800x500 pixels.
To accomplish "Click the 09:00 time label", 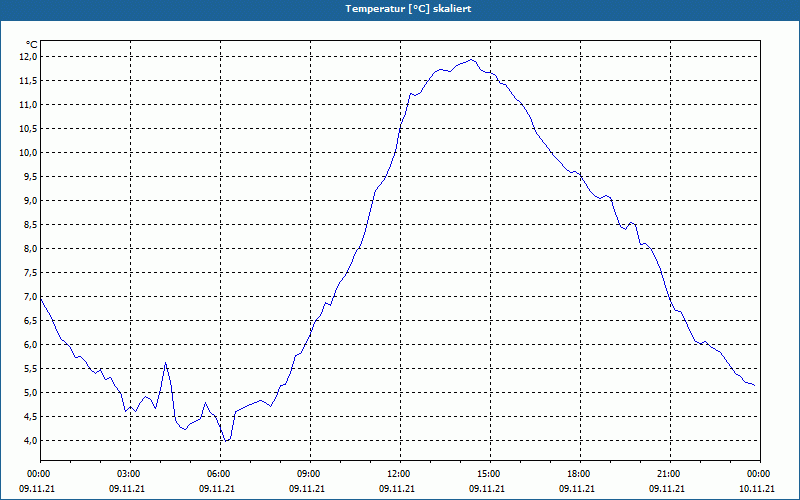I will (310, 474).
